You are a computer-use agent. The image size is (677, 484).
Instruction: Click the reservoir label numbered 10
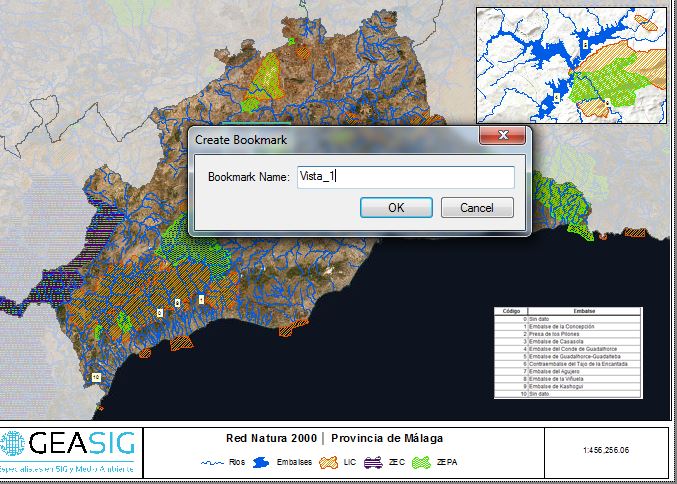pos(95,377)
